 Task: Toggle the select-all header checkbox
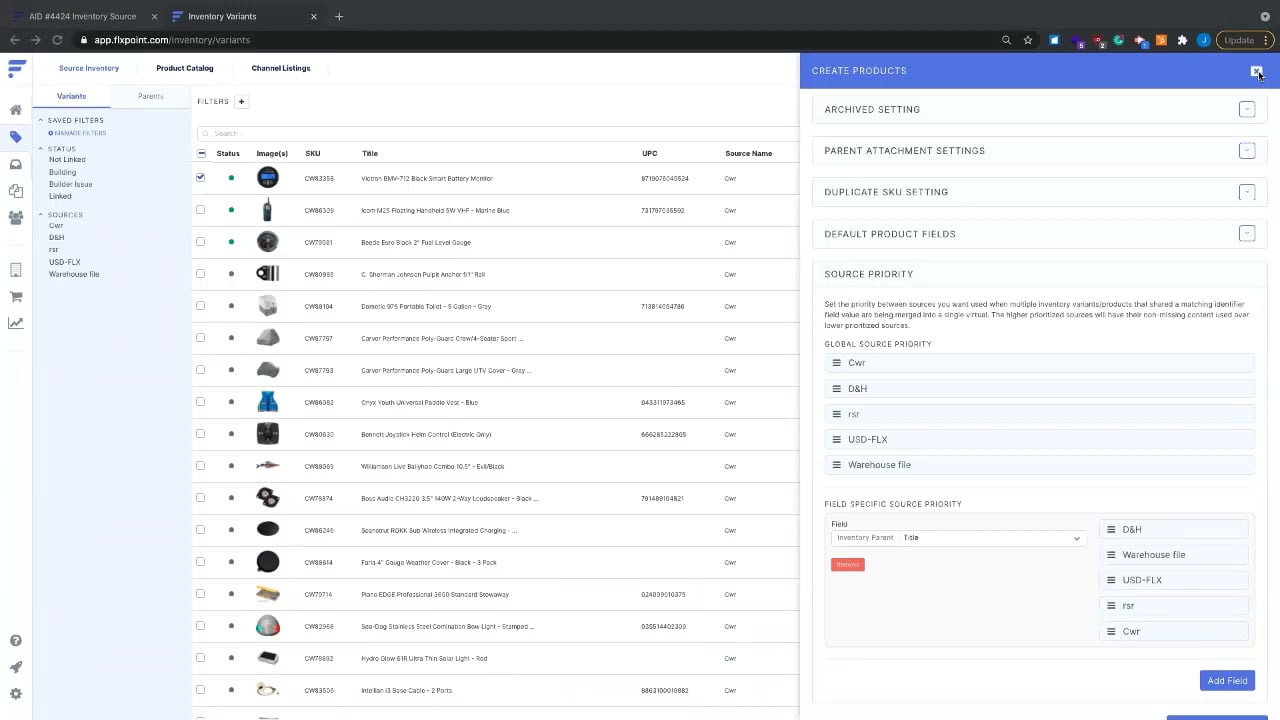[201, 154]
